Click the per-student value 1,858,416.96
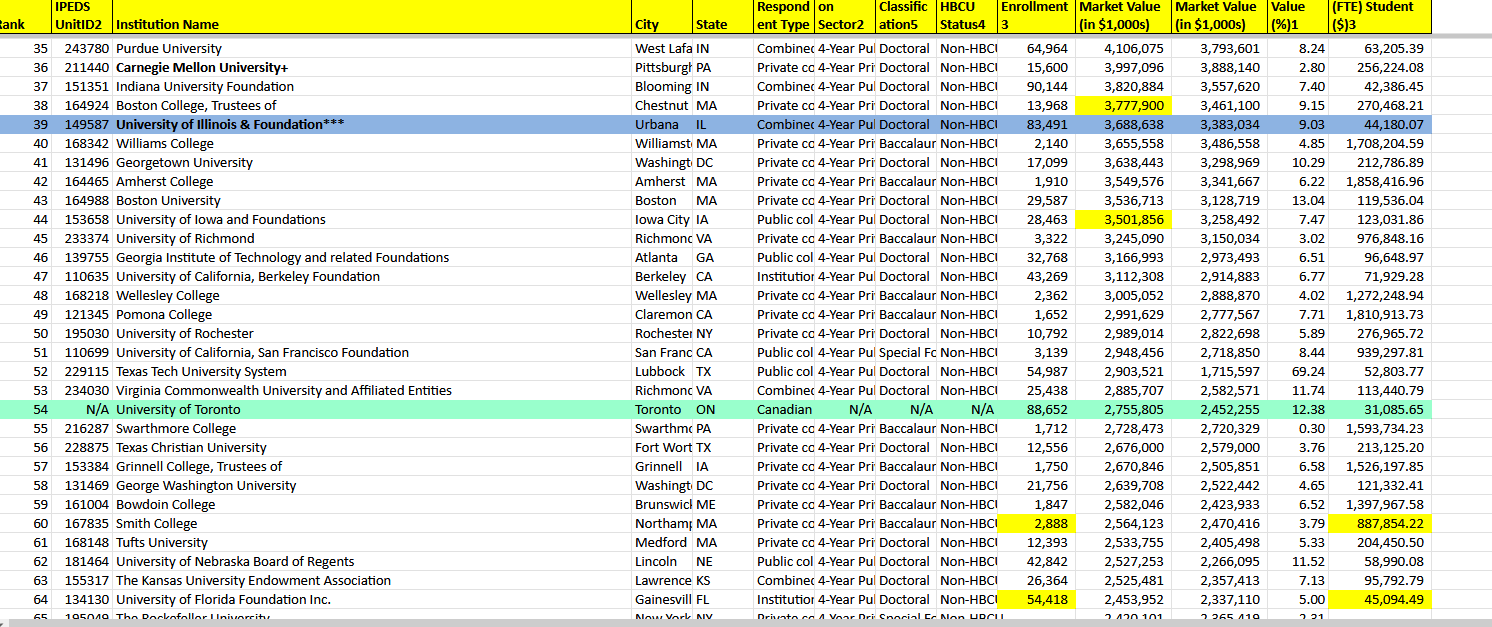This screenshot has height=627, width=1492. click(x=1380, y=181)
